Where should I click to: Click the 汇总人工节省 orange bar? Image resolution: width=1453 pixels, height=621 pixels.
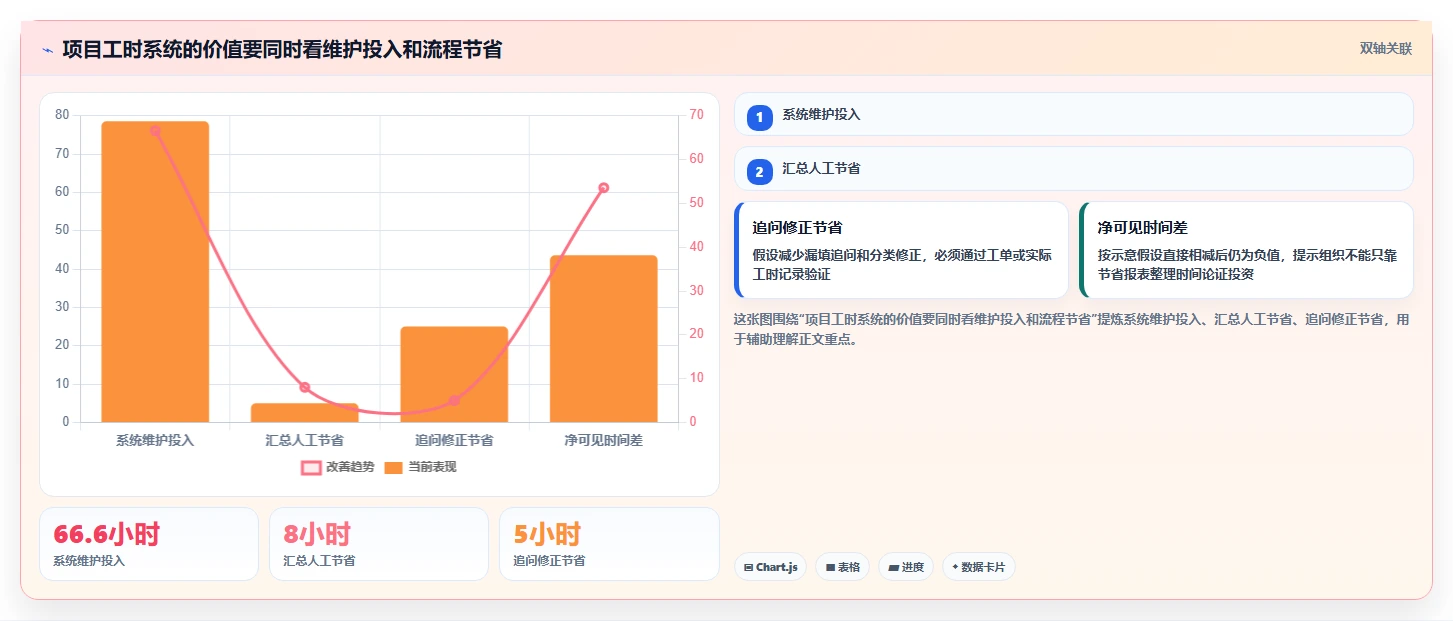point(305,413)
